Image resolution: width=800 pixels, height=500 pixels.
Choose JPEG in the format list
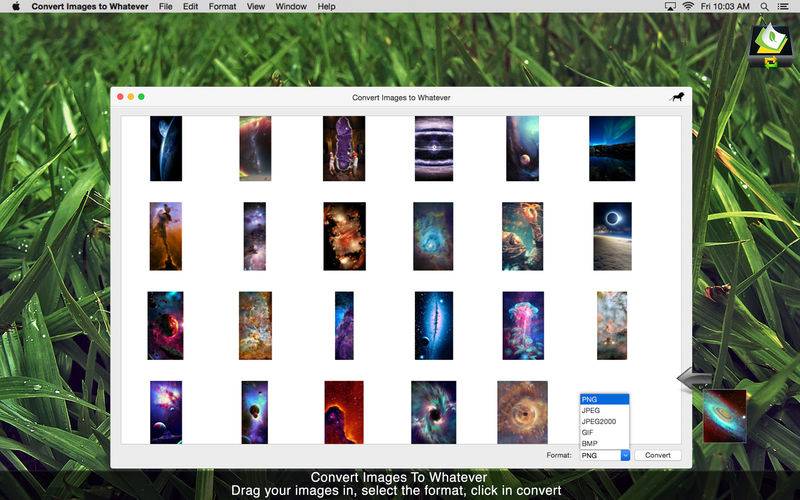pos(605,410)
